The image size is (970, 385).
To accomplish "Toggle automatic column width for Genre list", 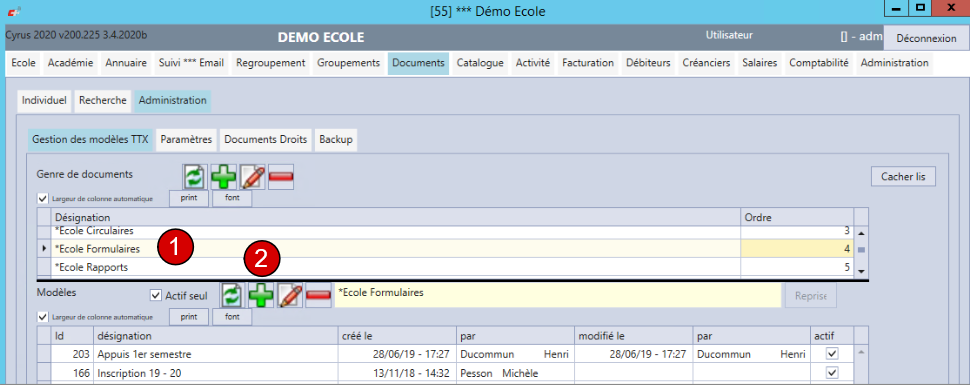I will 42,199.
